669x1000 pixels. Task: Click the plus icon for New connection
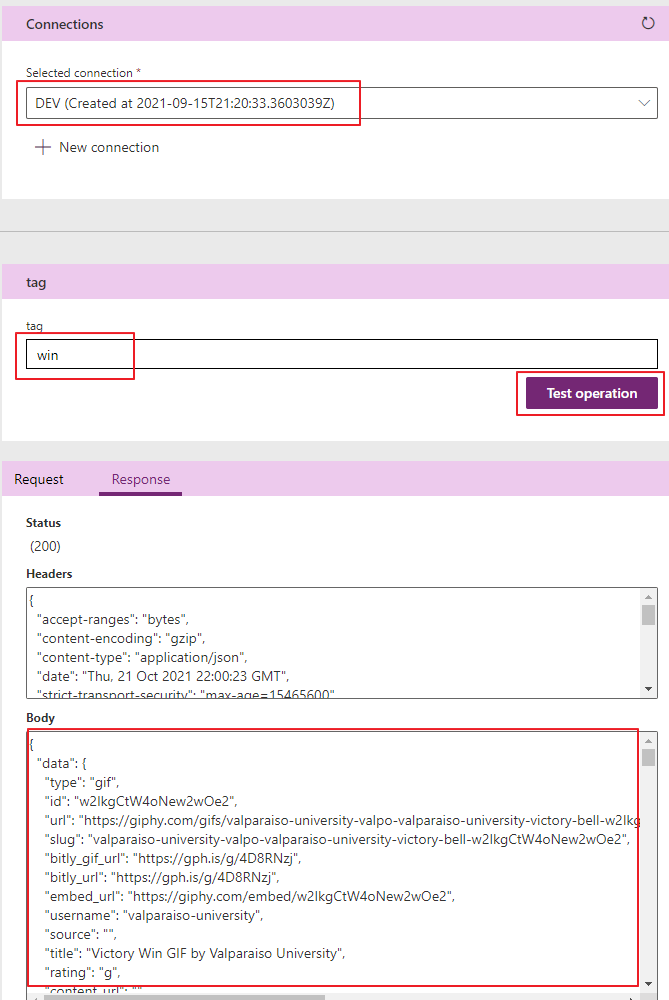(x=42, y=147)
